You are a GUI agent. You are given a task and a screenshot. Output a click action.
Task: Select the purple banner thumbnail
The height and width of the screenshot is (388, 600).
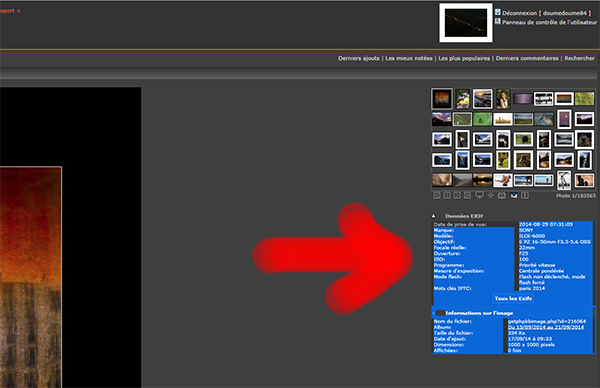523,99
